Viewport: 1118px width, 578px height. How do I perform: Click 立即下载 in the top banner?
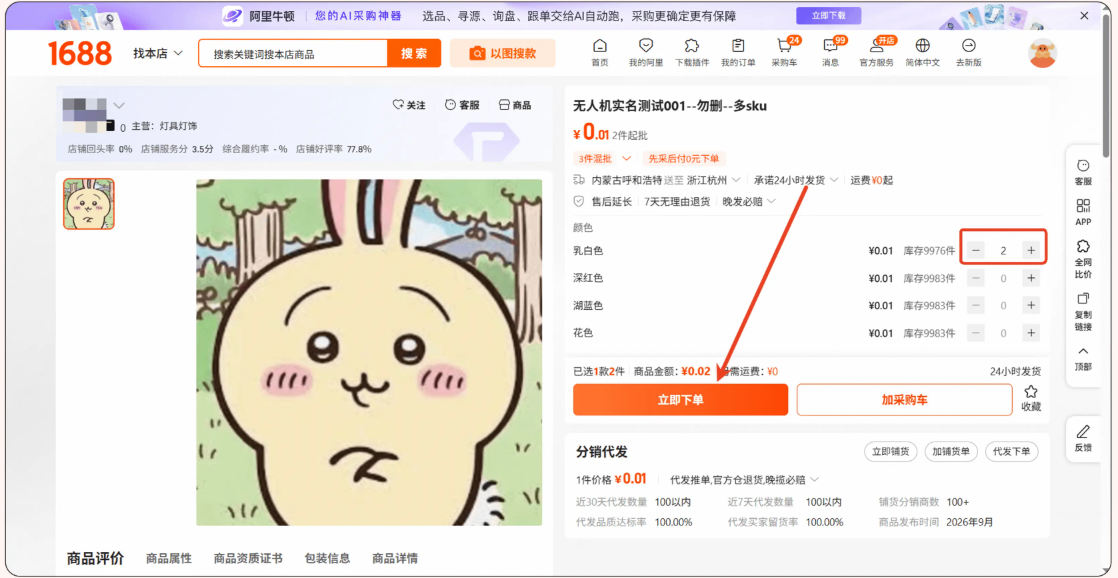tap(829, 16)
